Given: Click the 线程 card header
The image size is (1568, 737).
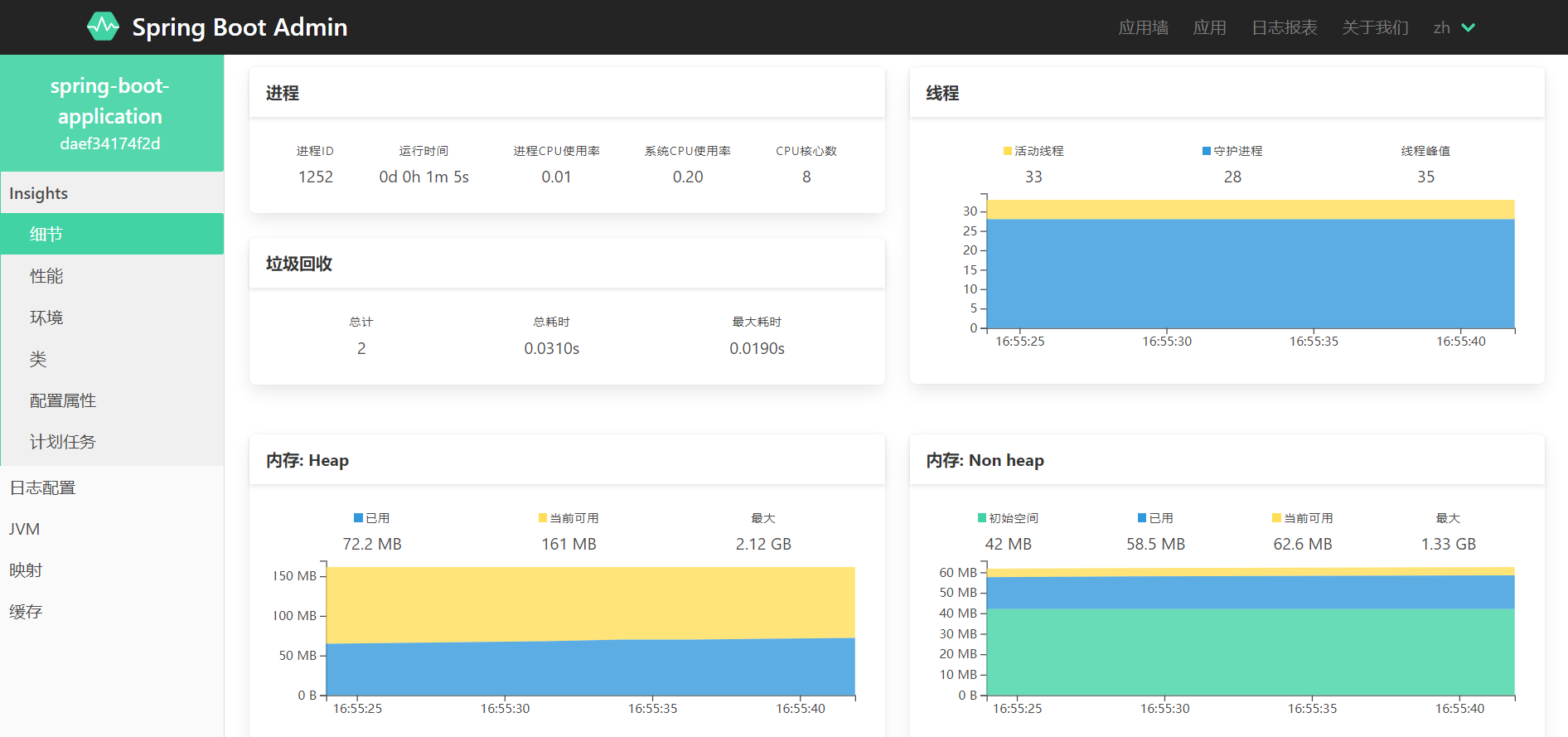Looking at the screenshot, I should pos(1227,93).
